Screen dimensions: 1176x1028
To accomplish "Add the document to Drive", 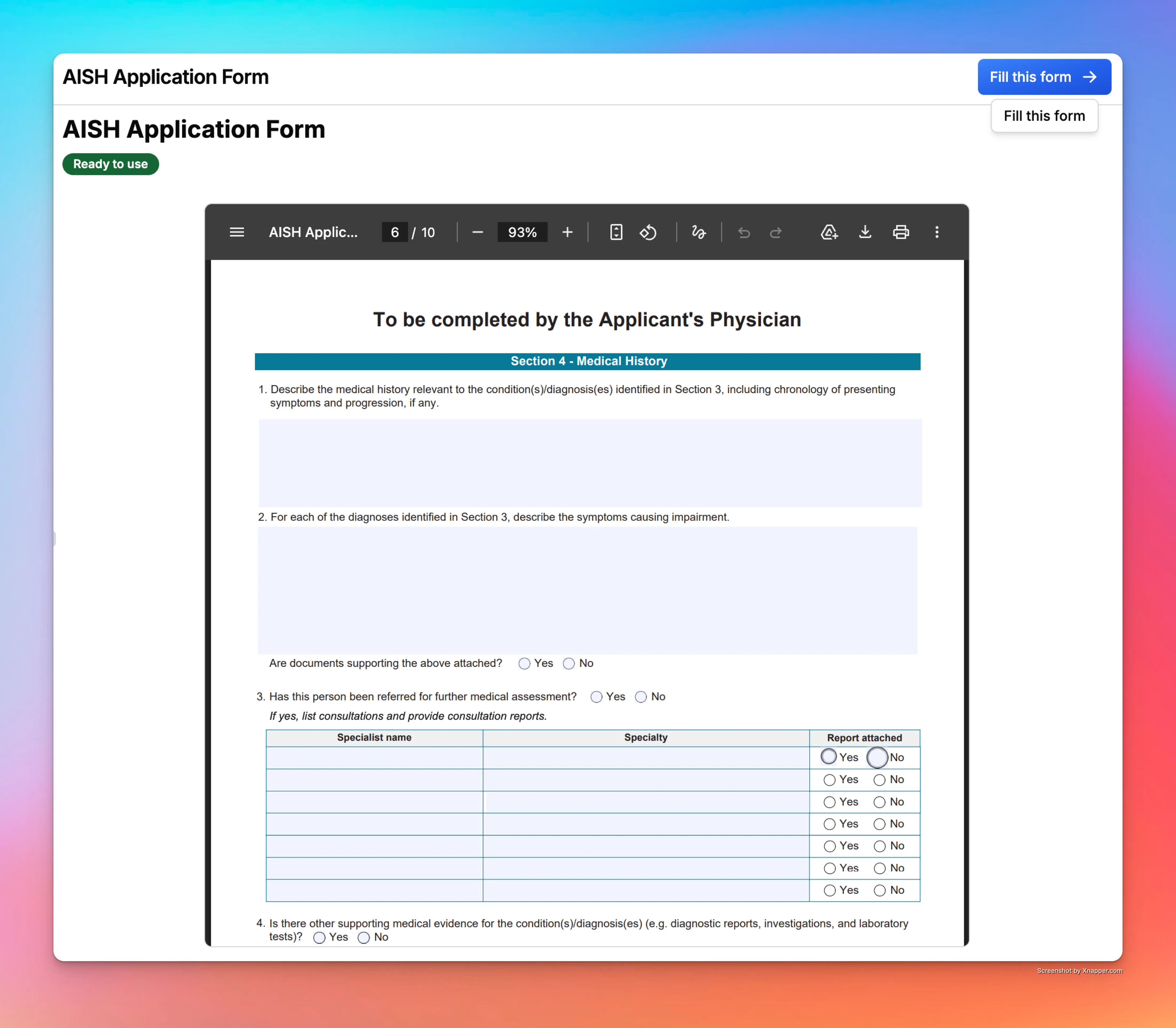I will point(828,232).
